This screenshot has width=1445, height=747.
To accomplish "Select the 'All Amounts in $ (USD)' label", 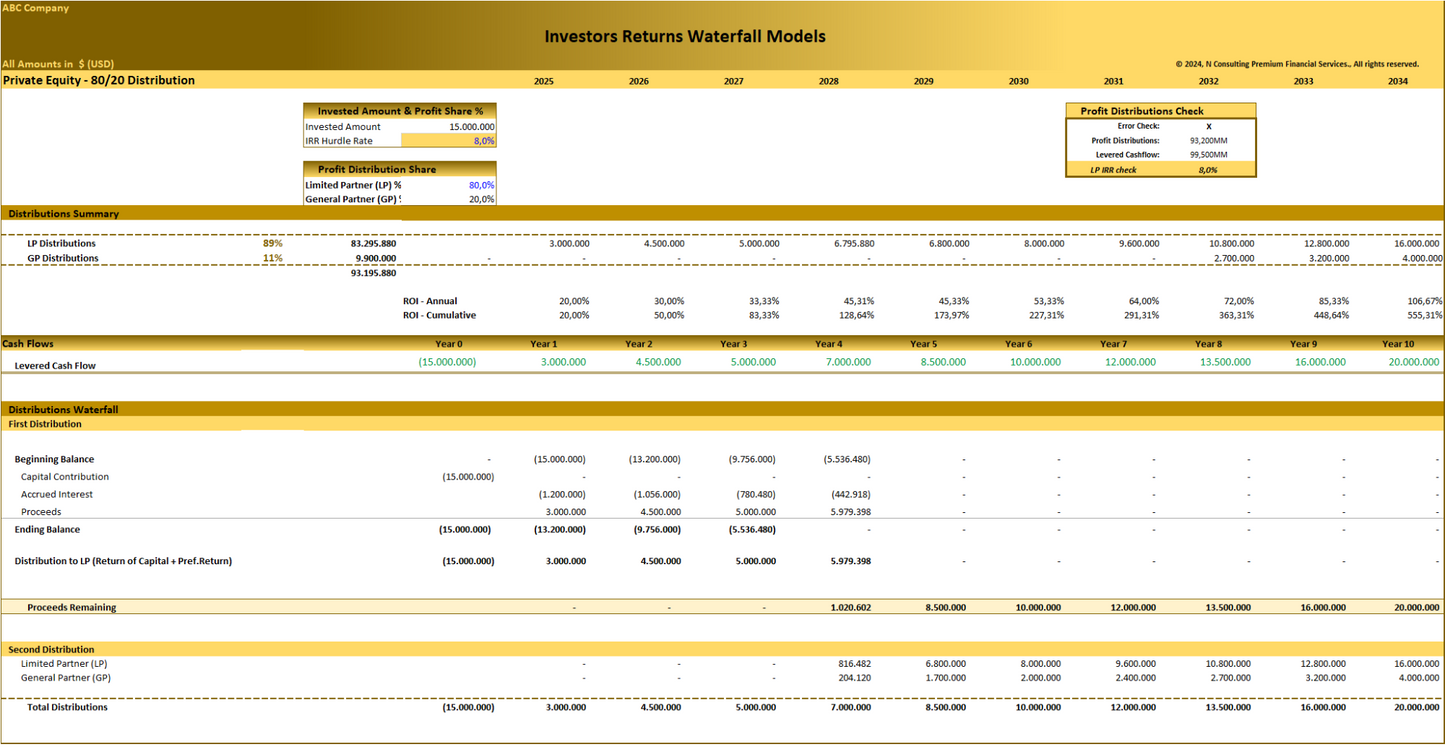I will (58, 64).
